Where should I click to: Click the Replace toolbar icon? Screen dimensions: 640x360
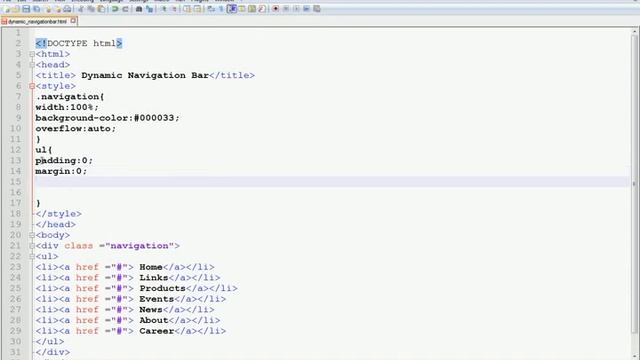click(x=149, y=9)
